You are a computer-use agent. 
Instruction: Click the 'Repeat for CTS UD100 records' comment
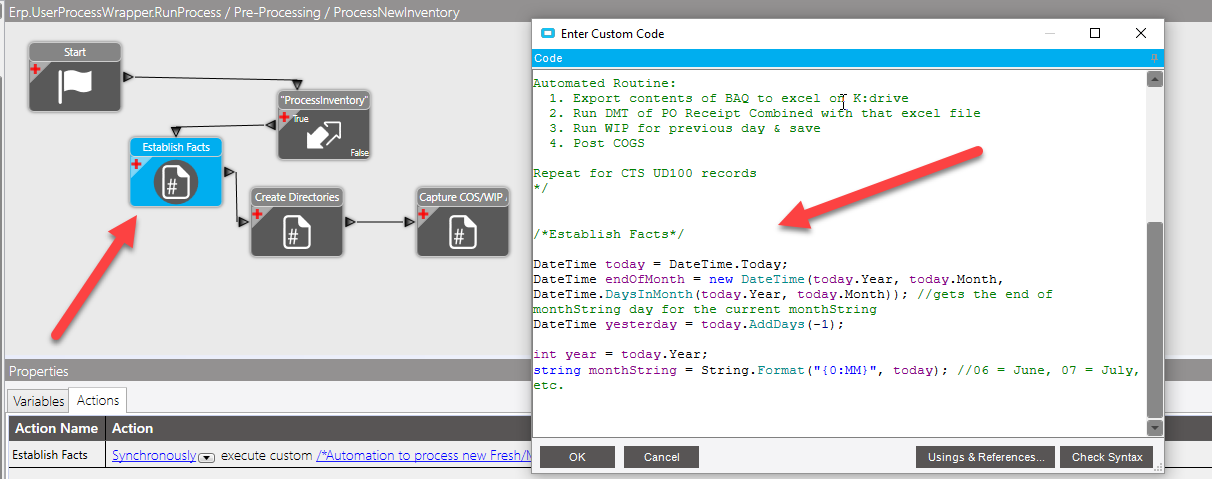click(645, 173)
